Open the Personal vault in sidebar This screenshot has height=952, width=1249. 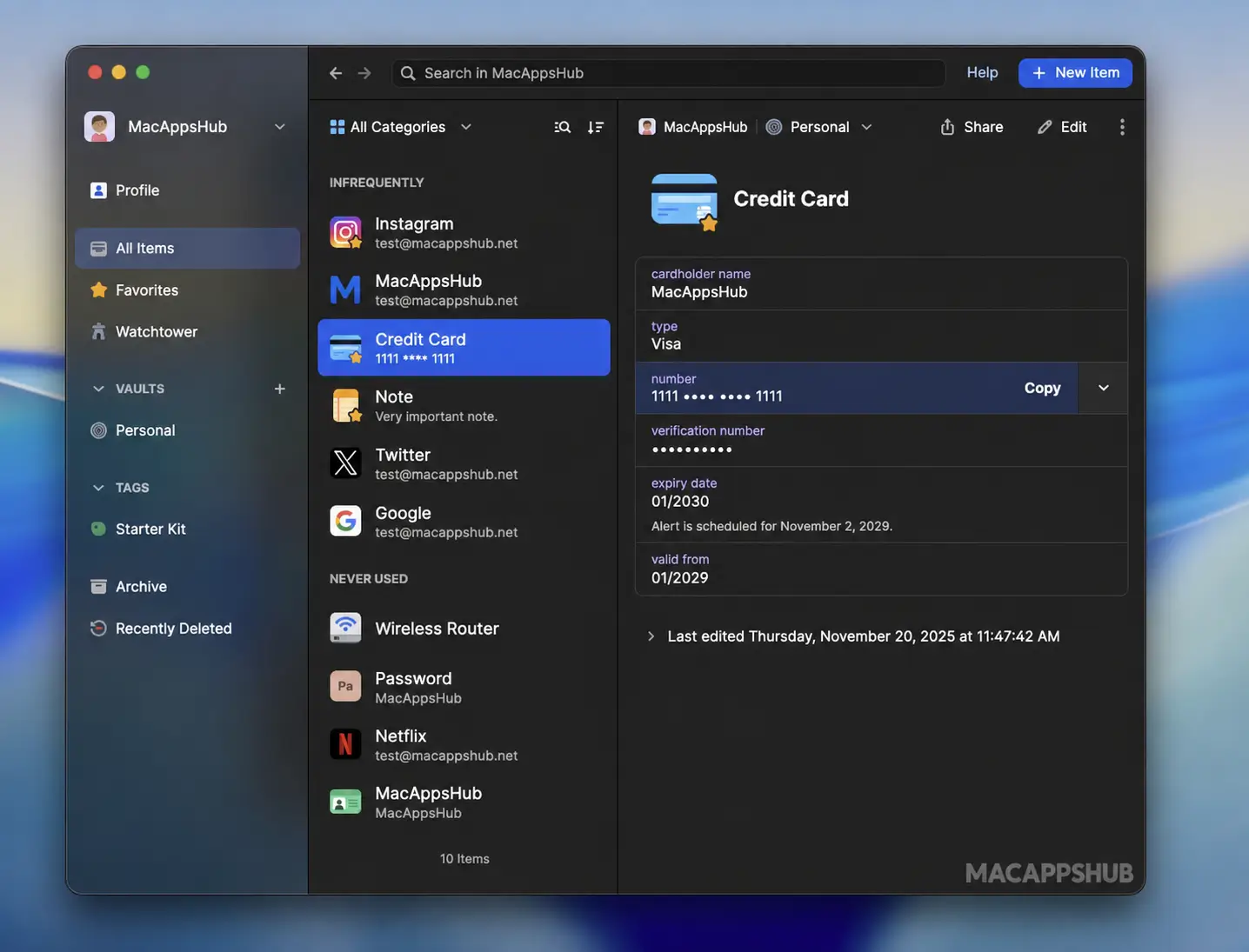187,430
